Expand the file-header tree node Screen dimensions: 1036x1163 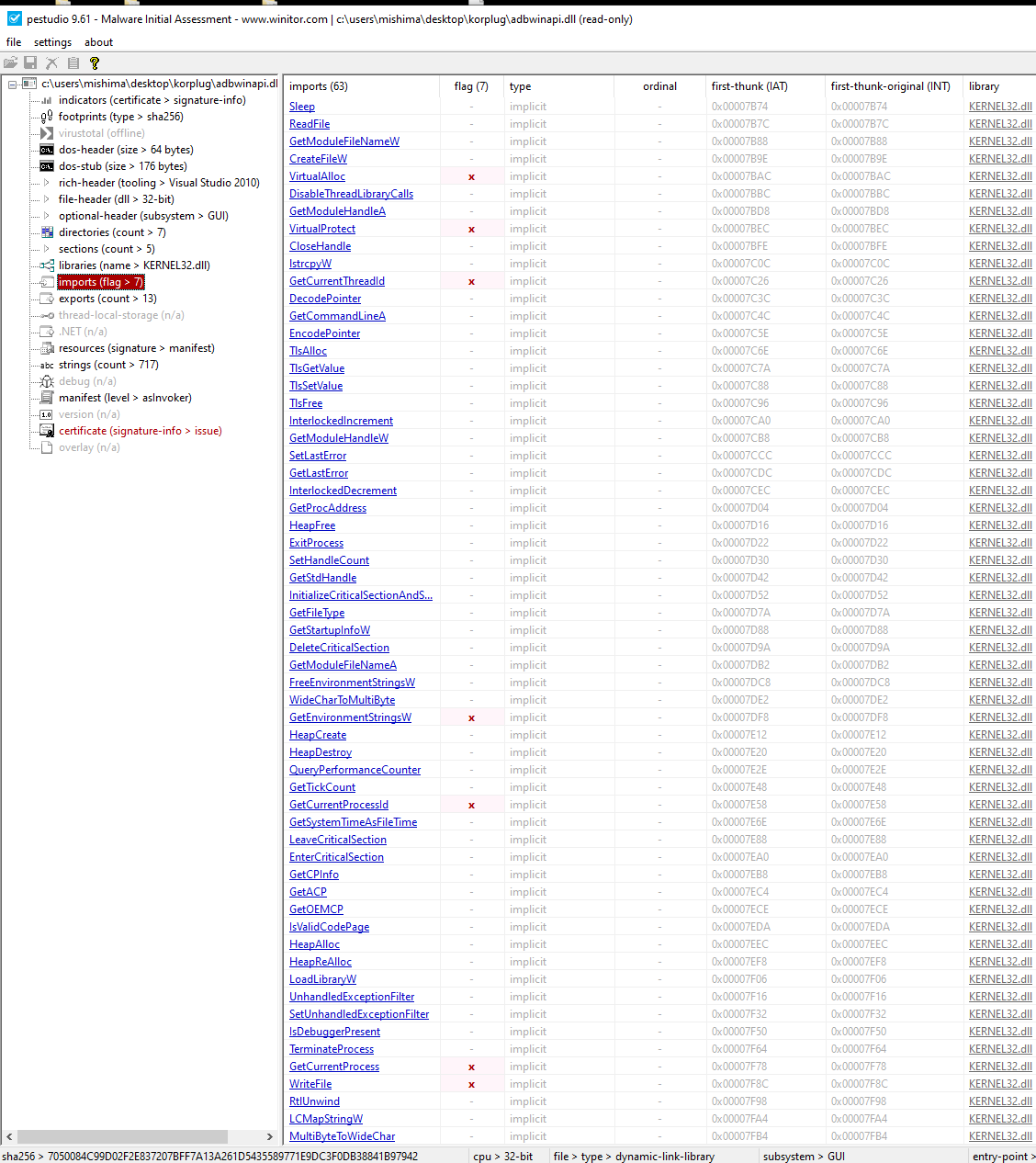pyautogui.click(x=47, y=199)
